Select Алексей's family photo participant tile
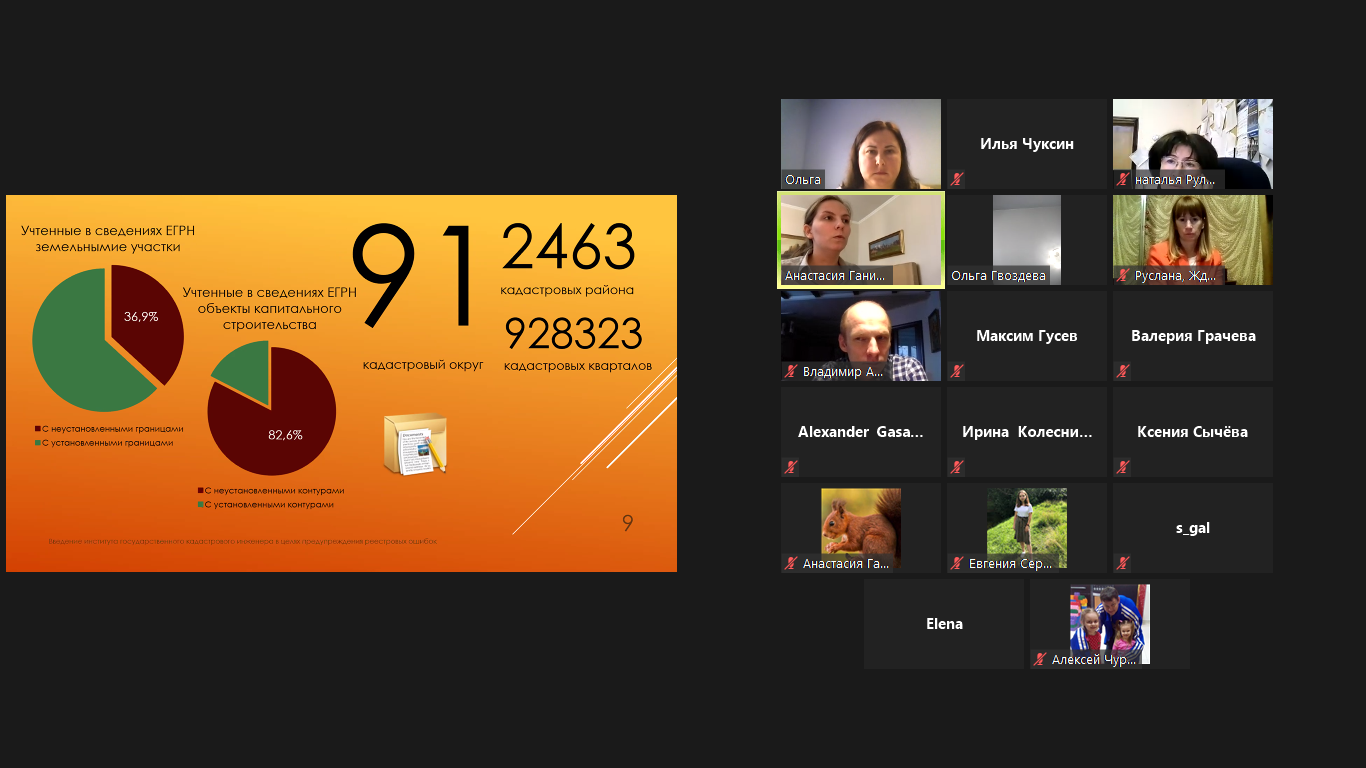1366x768 pixels. coord(1110,624)
